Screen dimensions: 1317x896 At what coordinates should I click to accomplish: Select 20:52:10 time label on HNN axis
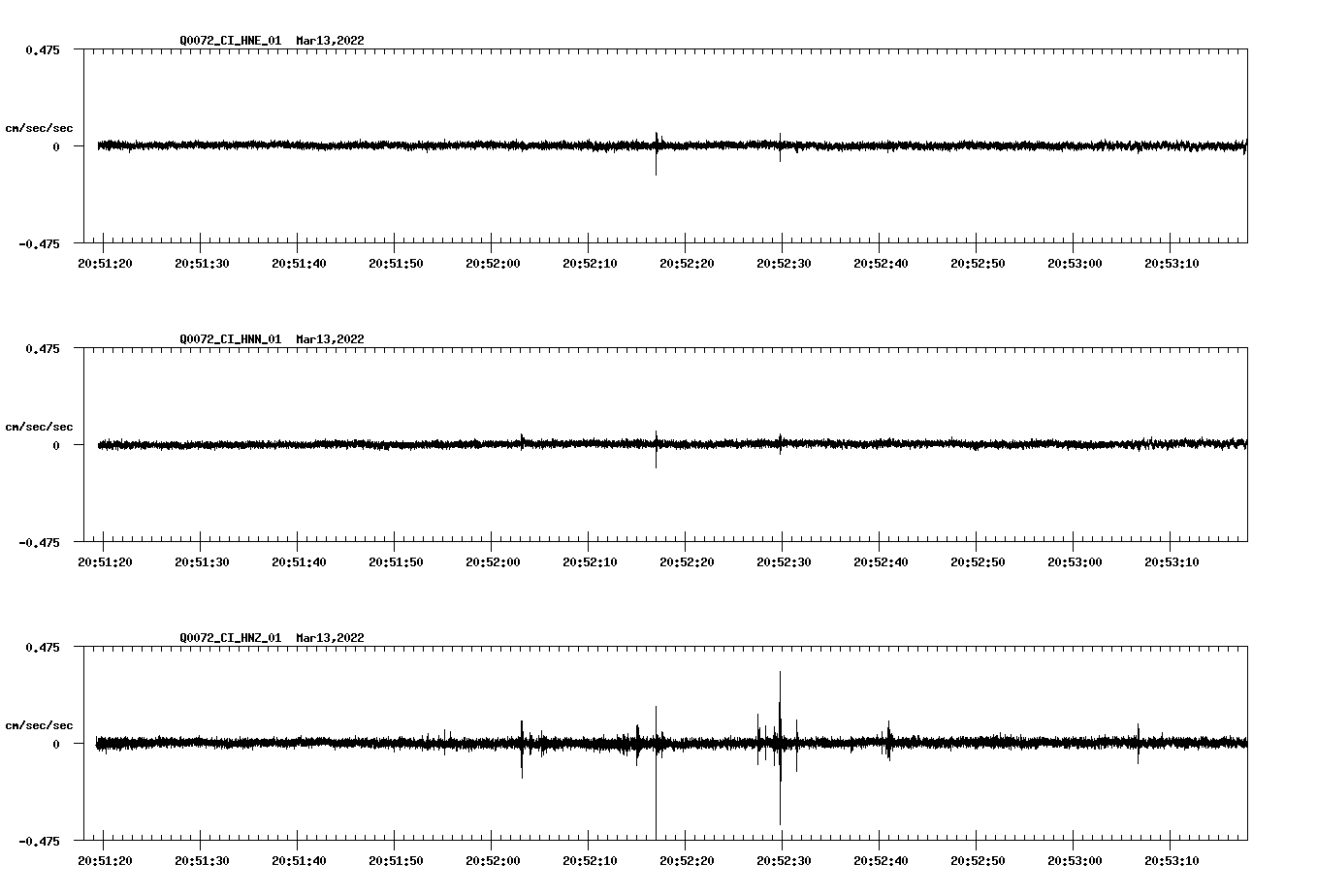(590, 562)
